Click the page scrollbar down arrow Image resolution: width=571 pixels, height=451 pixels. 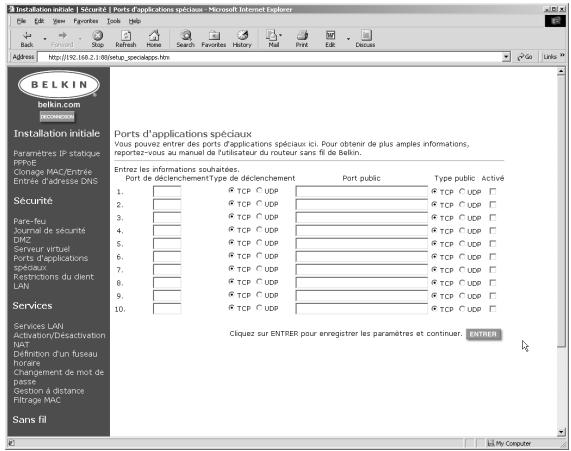(x=561, y=432)
